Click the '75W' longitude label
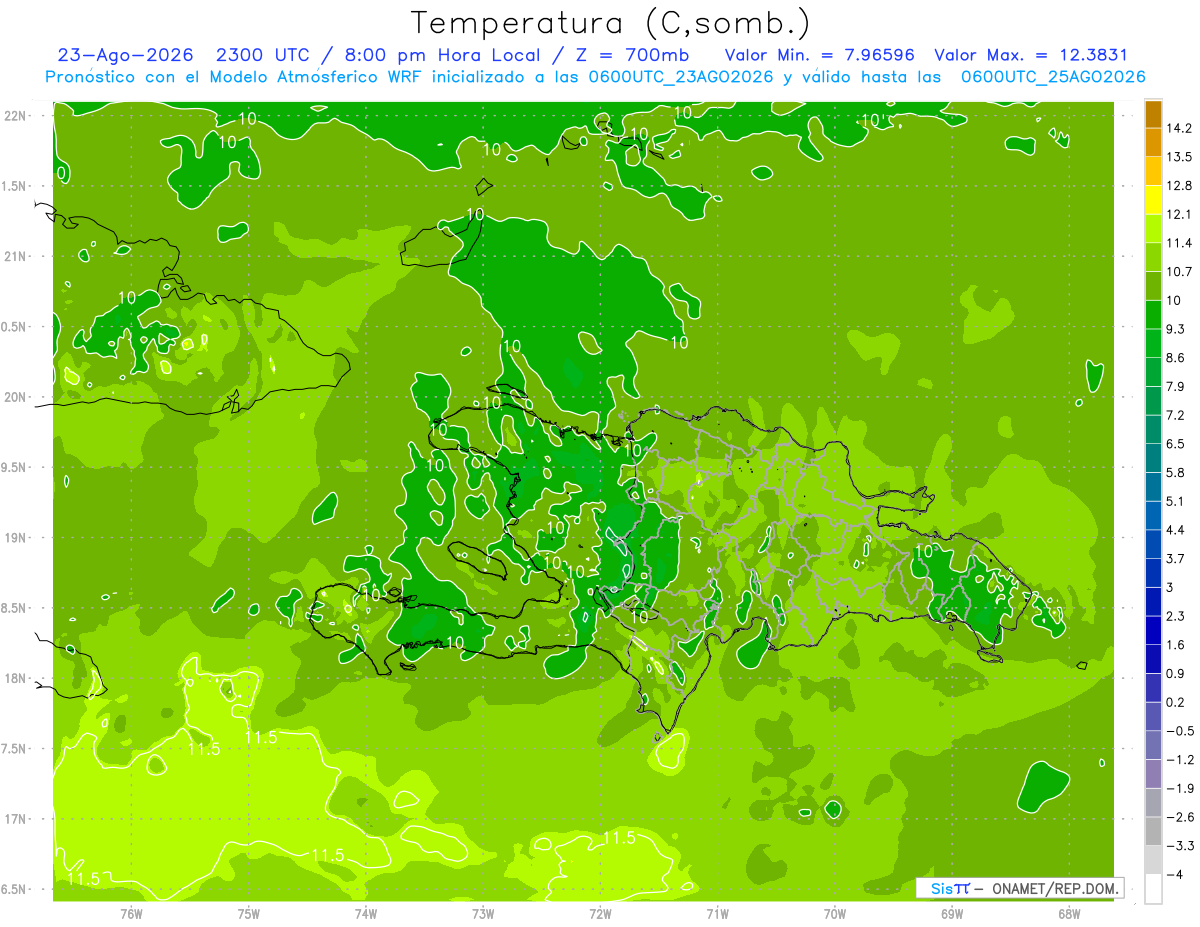Viewport: 1200px width, 927px height. coord(249,914)
